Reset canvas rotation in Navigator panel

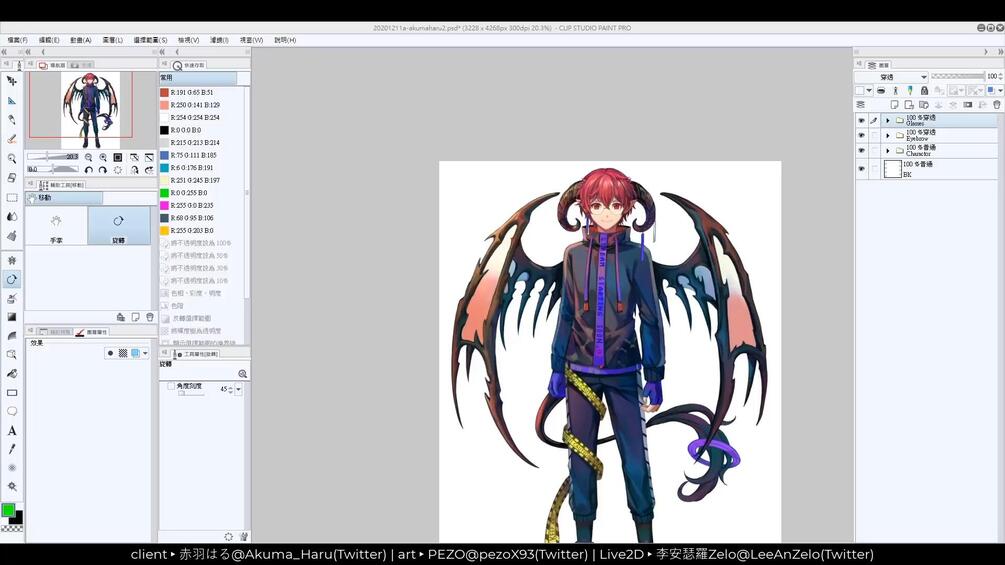pyautogui.click(x=118, y=170)
